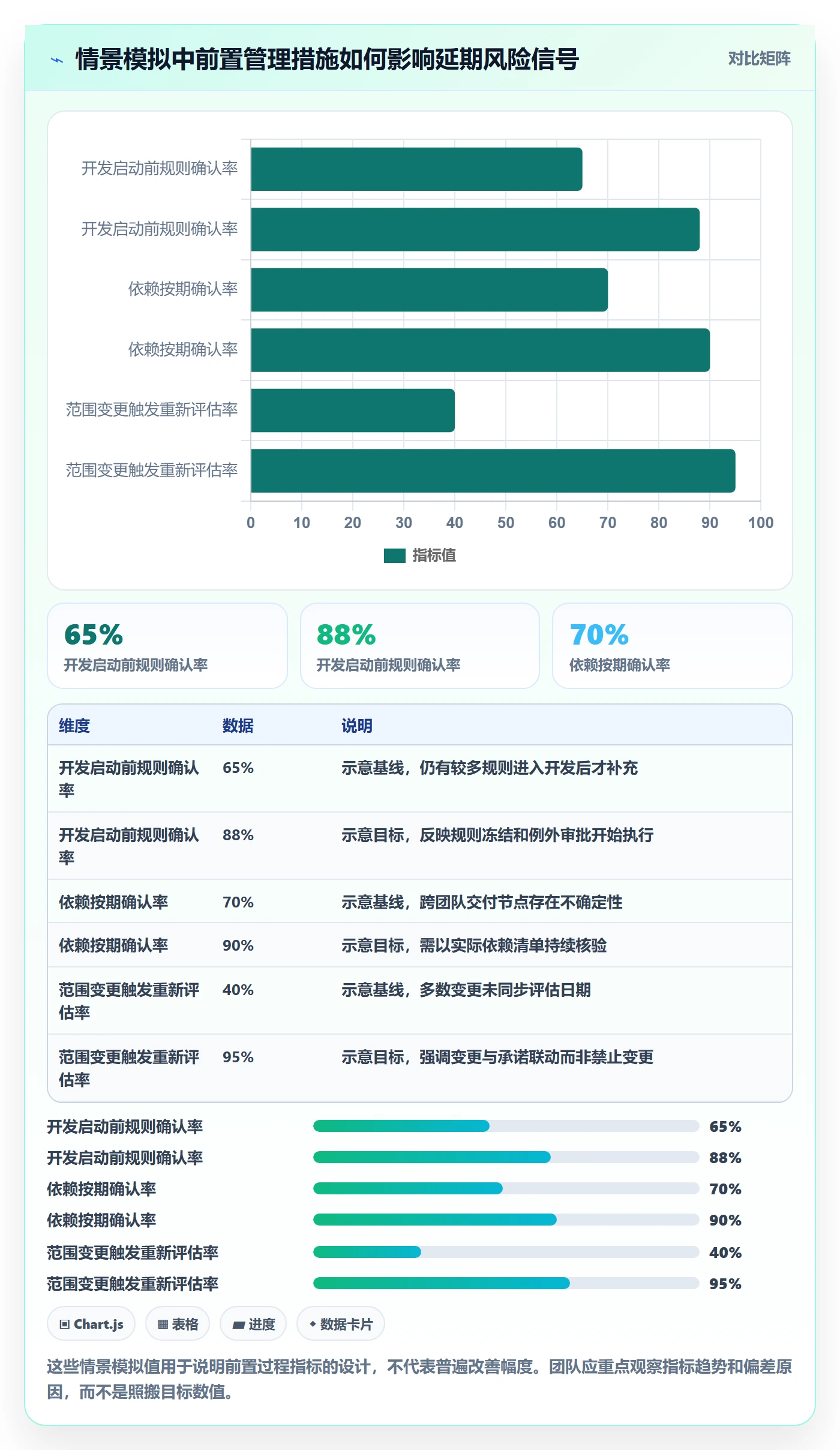Viewport: 840px width, 1450px height.
Task: Click the lightning icon beside the title
Action: (57, 60)
